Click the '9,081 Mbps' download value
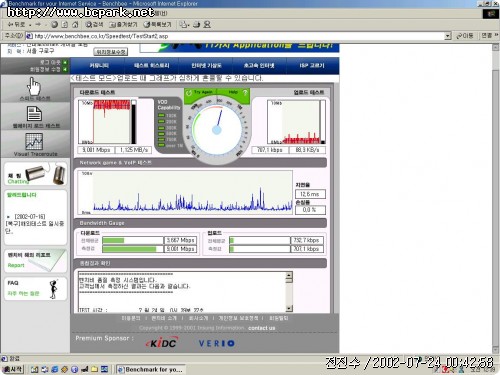Screen dimensions: 500x375 96,150
